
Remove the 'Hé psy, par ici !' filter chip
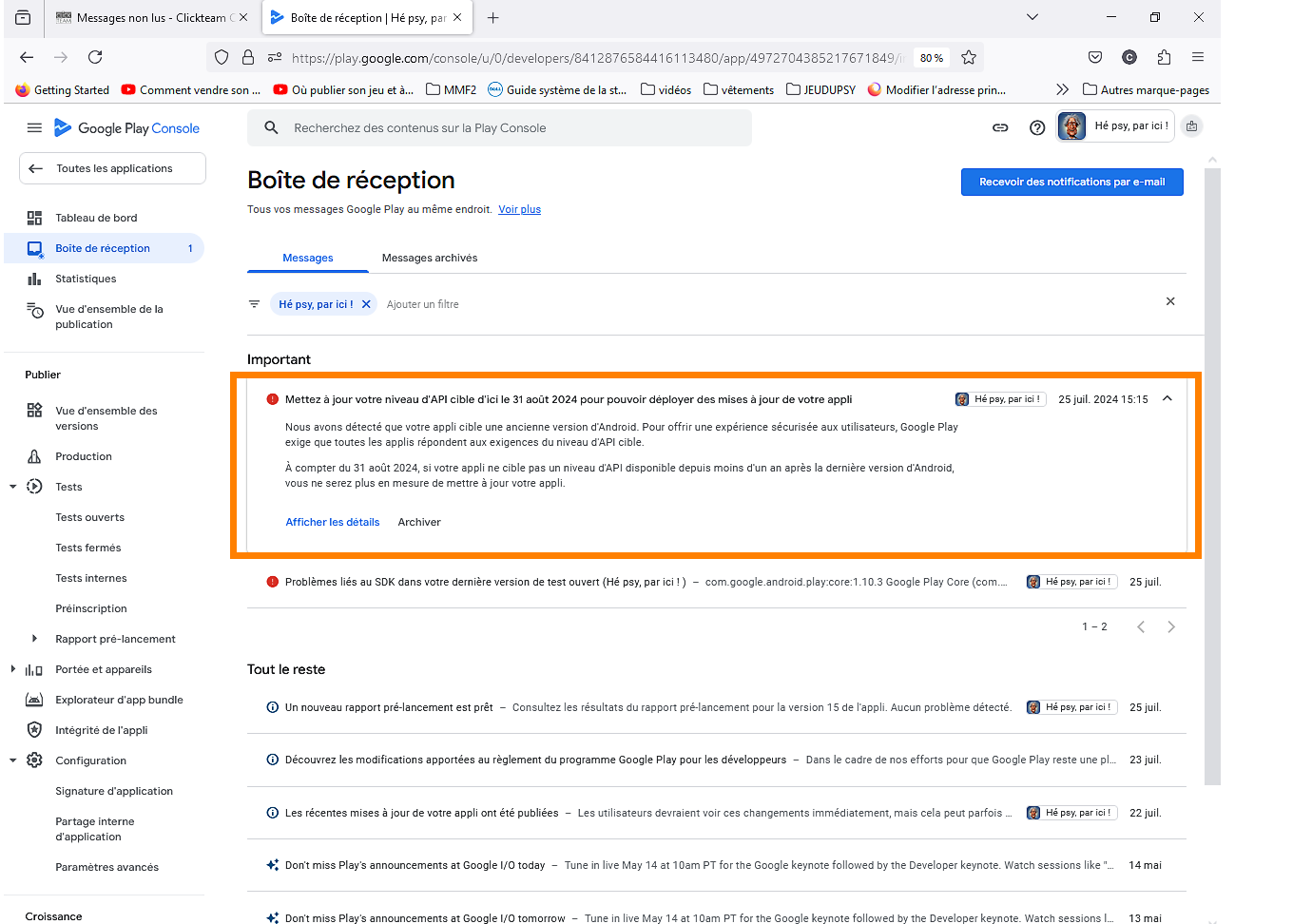click(366, 304)
